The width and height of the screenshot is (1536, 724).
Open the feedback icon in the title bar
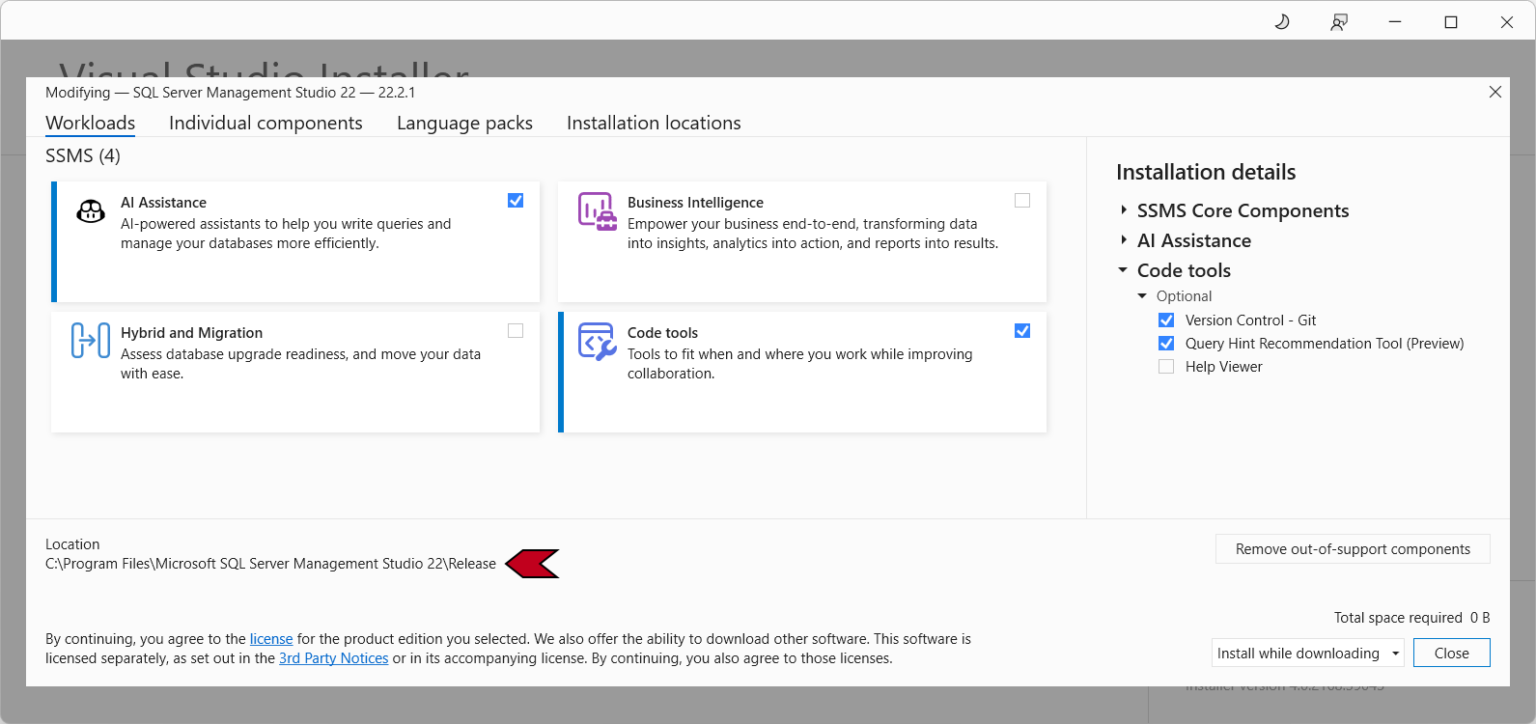point(1338,21)
